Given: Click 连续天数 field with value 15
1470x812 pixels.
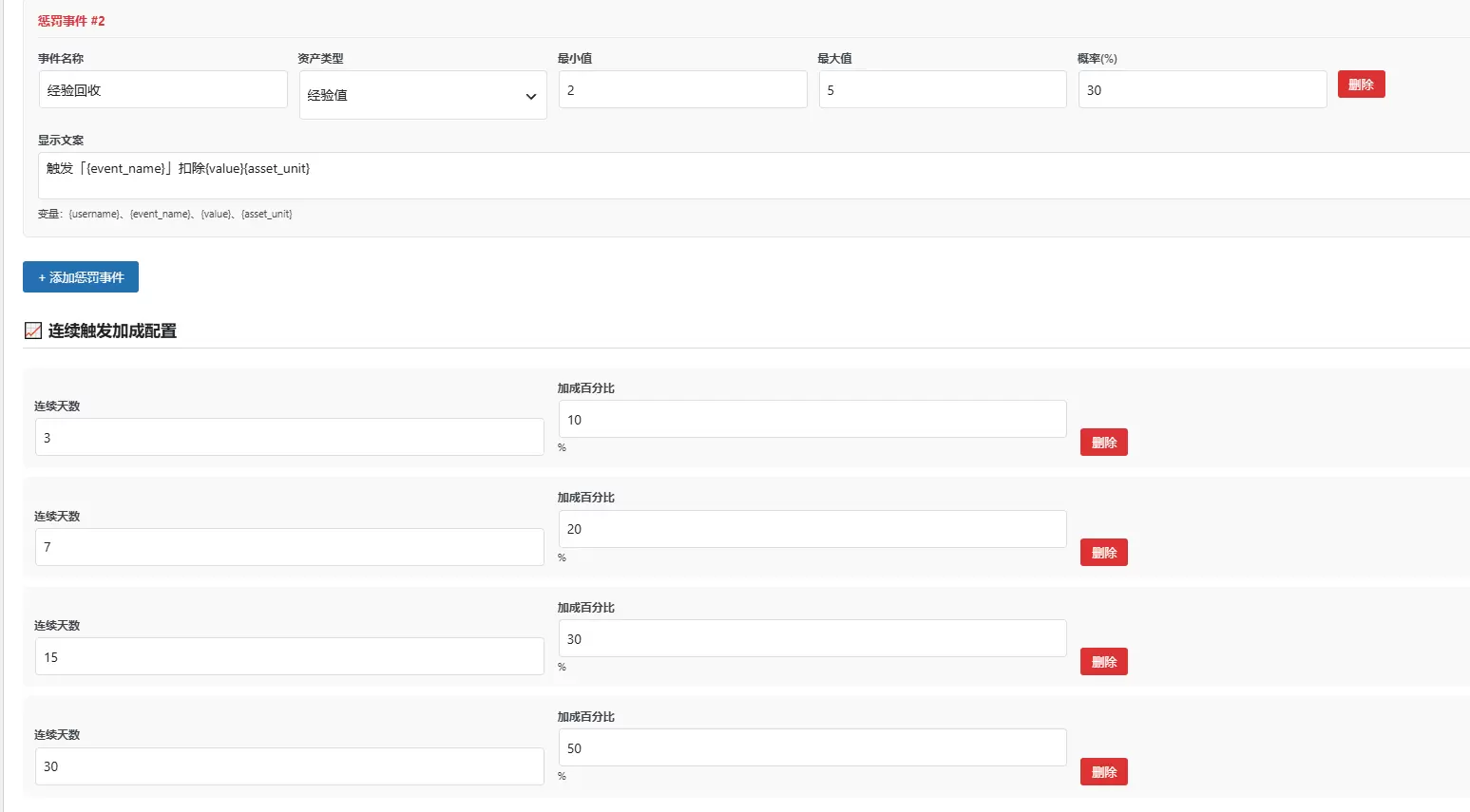Looking at the screenshot, I should point(290,656).
